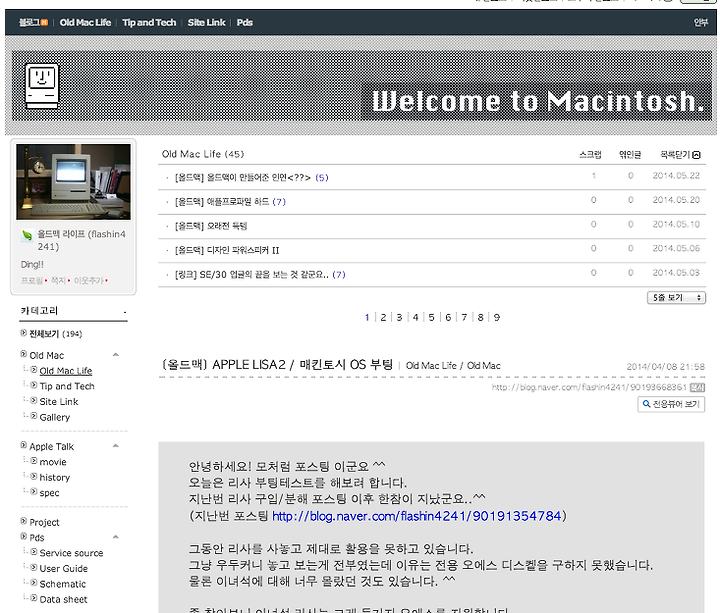Collapse the Apple Talk category group

pos(116,445)
